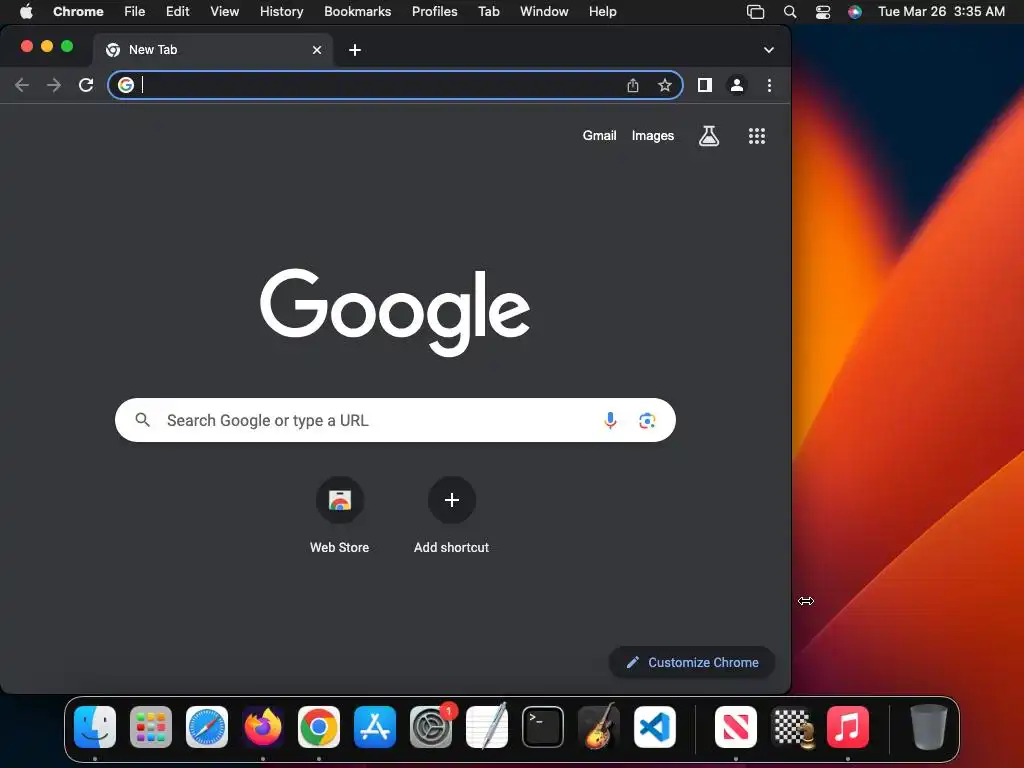Open the Help menu
Viewport: 1024px width, 768px height.
(602, 11)
